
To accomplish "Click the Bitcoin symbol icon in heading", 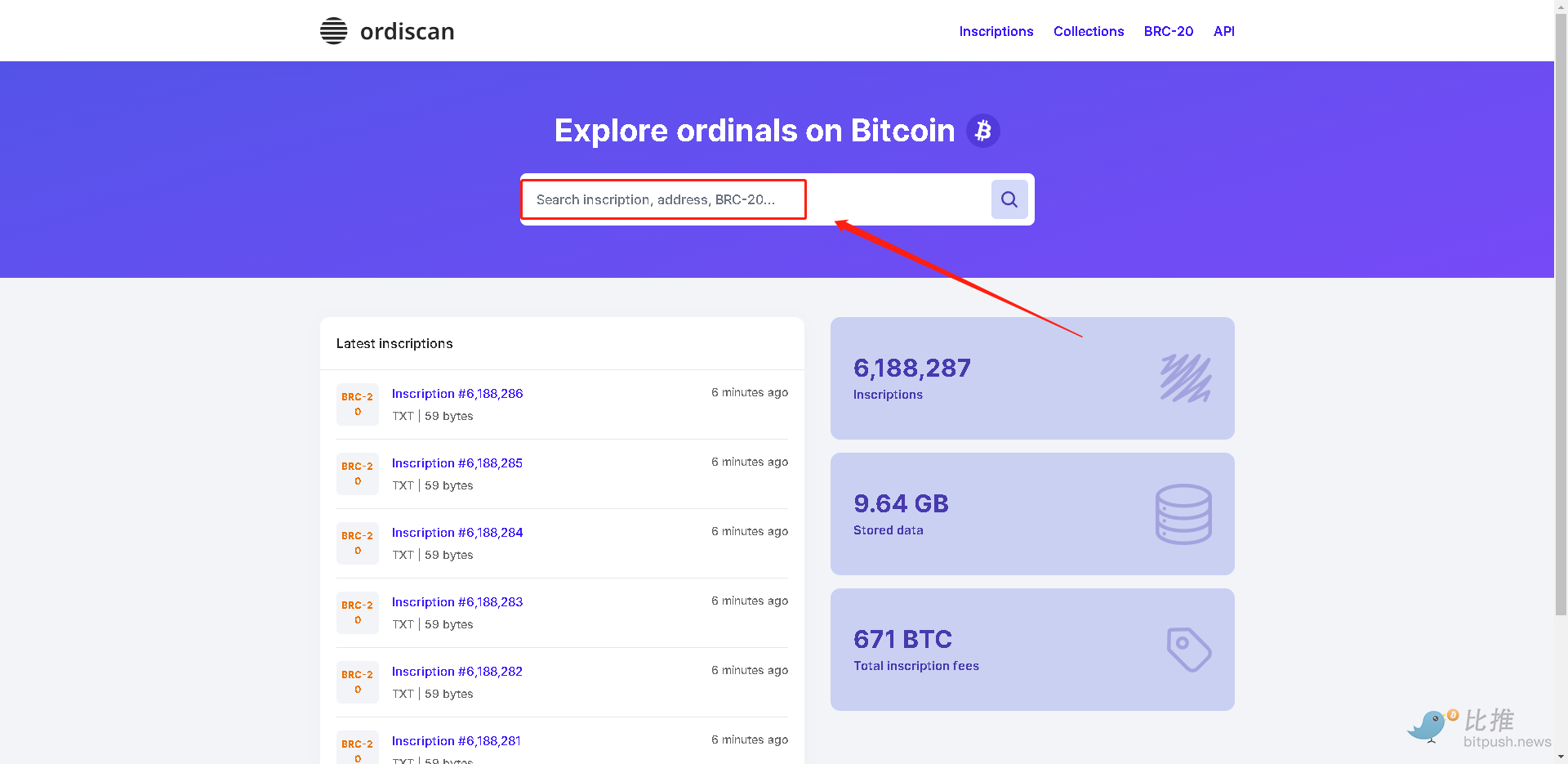I will point(983,131).
